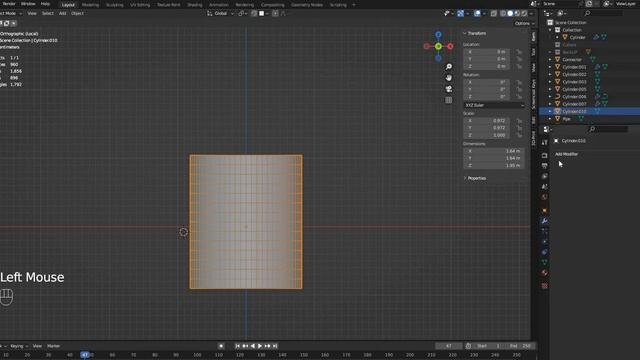Open the Window menu
The width and height of the screenshot is (640, 360).
[x=28, y=4]
